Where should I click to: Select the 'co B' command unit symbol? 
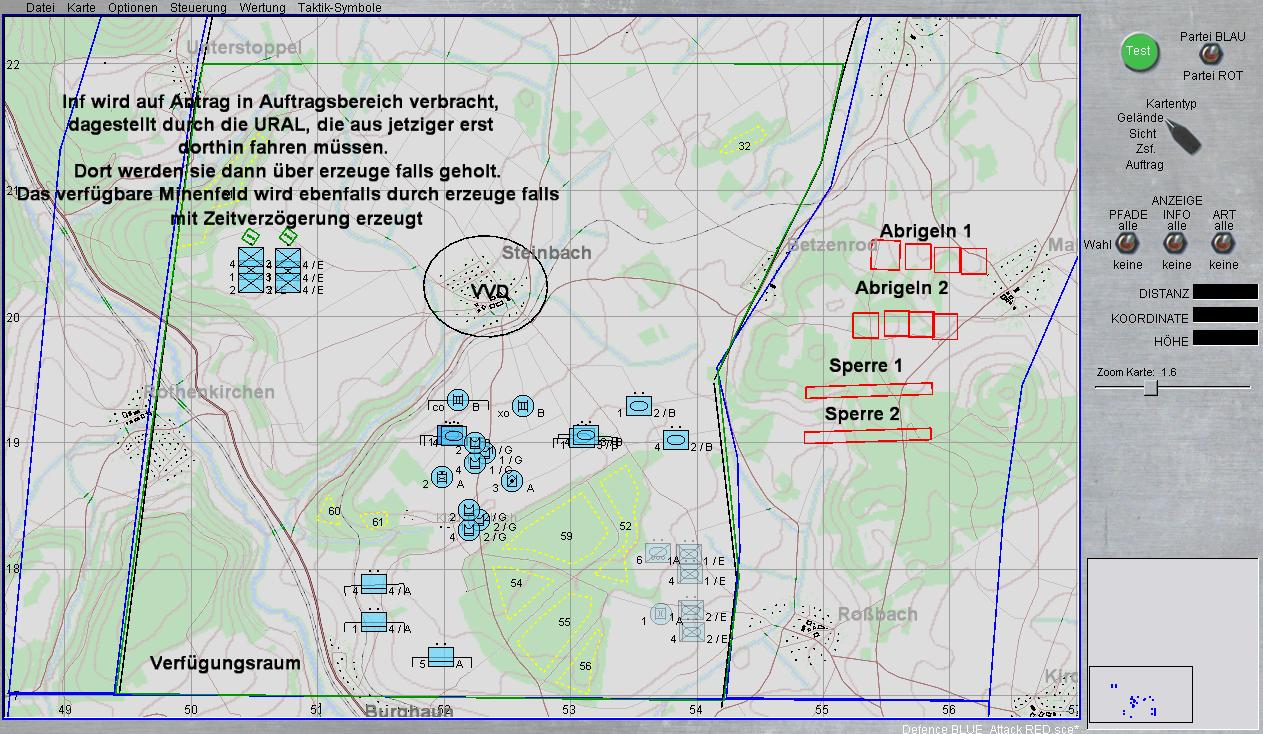tap(458, 400)
